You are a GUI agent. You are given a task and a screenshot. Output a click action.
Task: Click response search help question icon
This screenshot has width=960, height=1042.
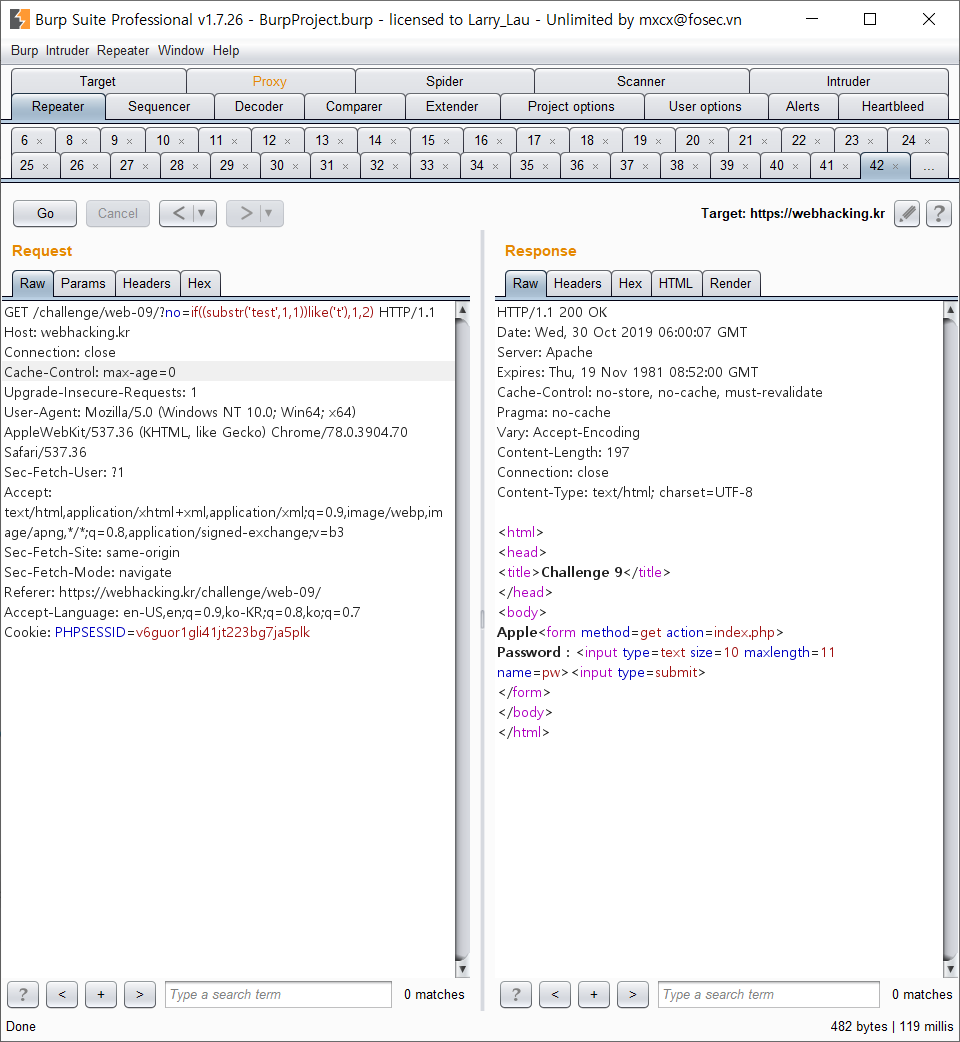point(516,995)
